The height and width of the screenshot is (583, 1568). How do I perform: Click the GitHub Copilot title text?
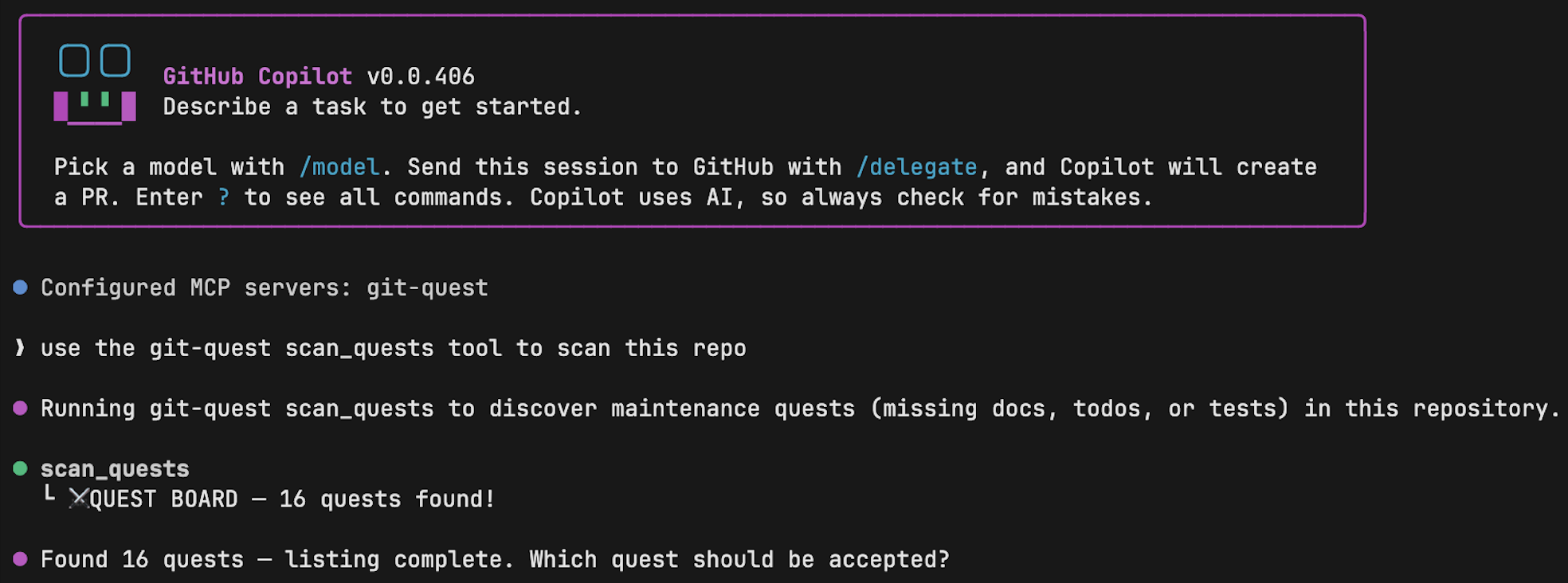point(257,76)
